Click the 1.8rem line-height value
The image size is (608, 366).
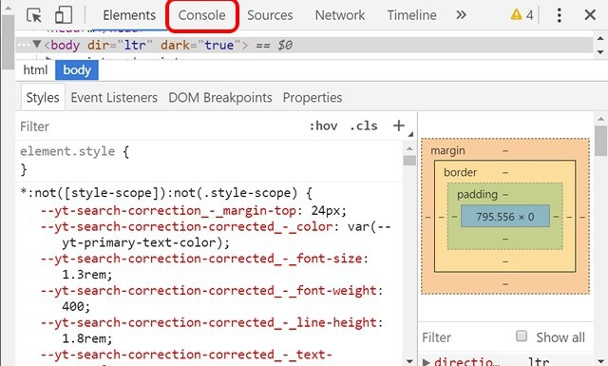pos(84,338)
